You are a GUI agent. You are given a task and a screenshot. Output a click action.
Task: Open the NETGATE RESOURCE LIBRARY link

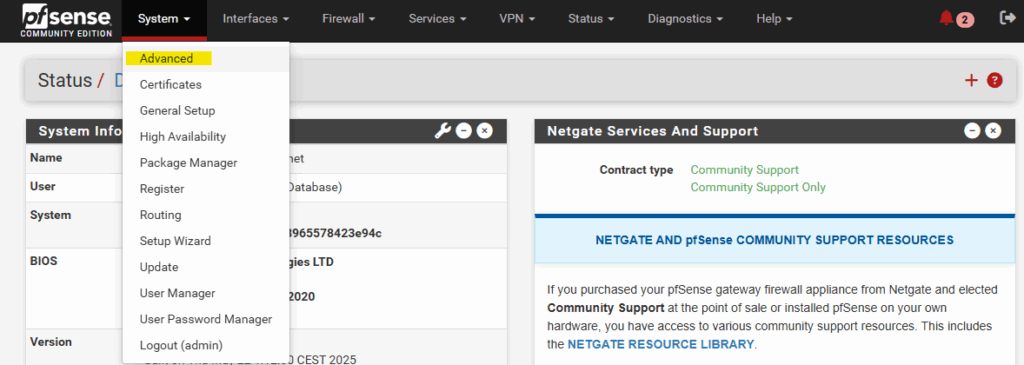(661, 343)
